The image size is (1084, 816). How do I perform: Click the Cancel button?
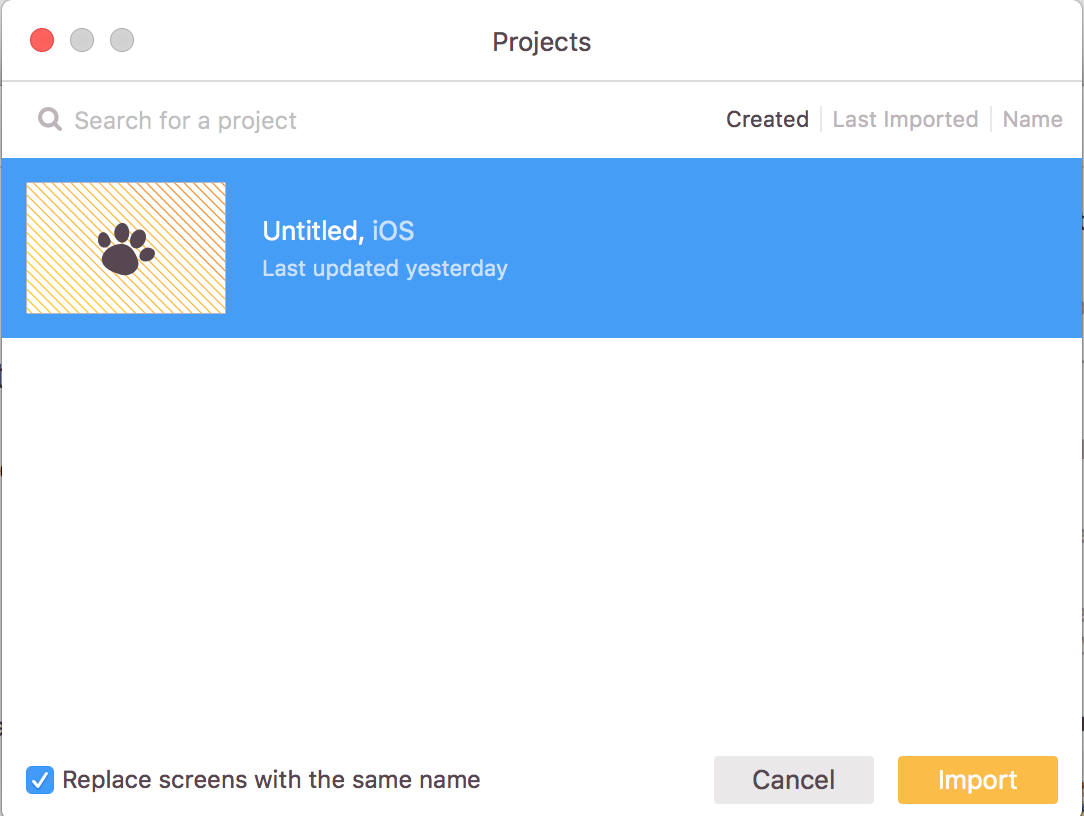click(793, 780)
